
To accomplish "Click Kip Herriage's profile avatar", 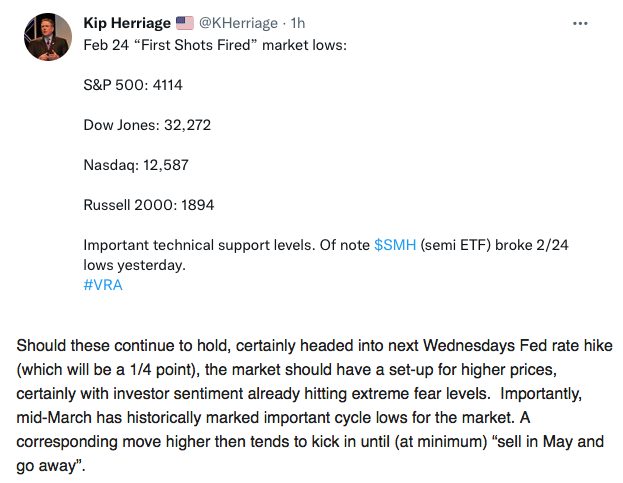I will point(48,37).
